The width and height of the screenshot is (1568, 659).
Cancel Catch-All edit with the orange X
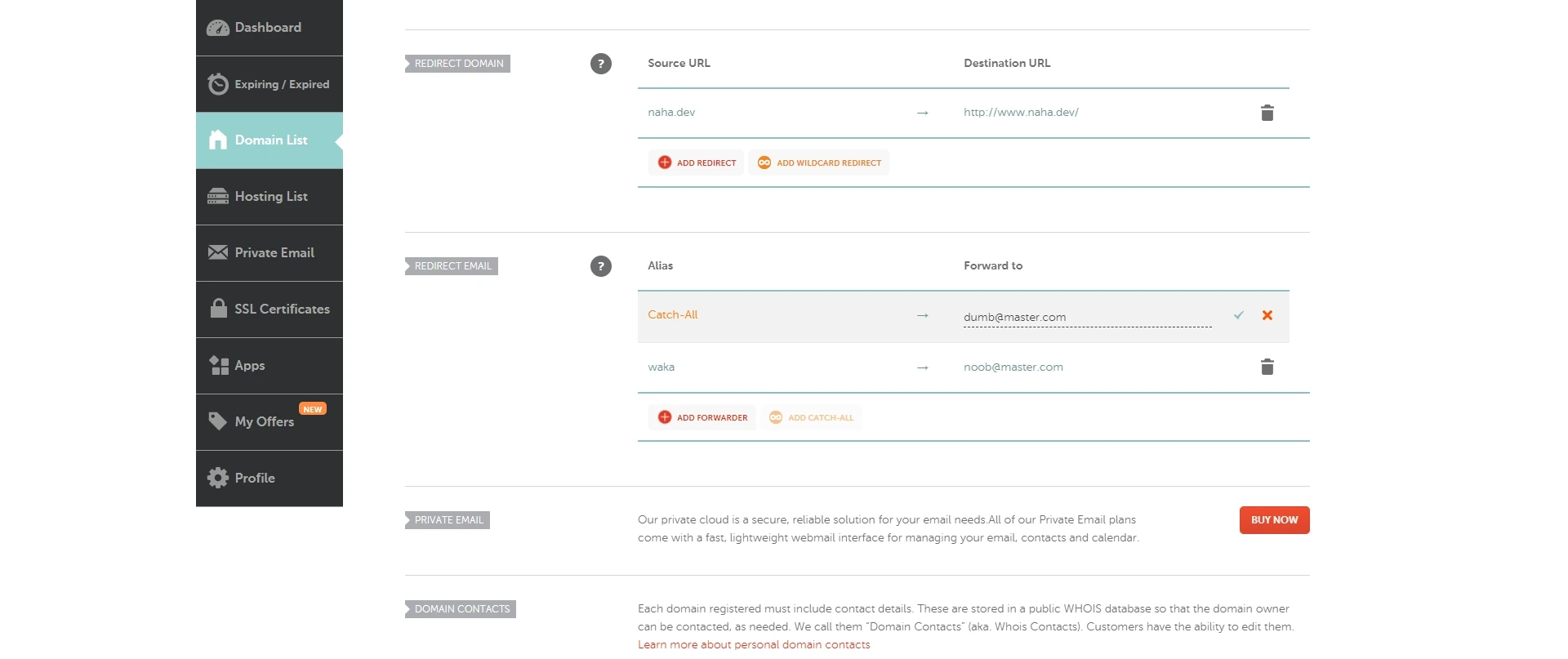[x=1267, y=315]
